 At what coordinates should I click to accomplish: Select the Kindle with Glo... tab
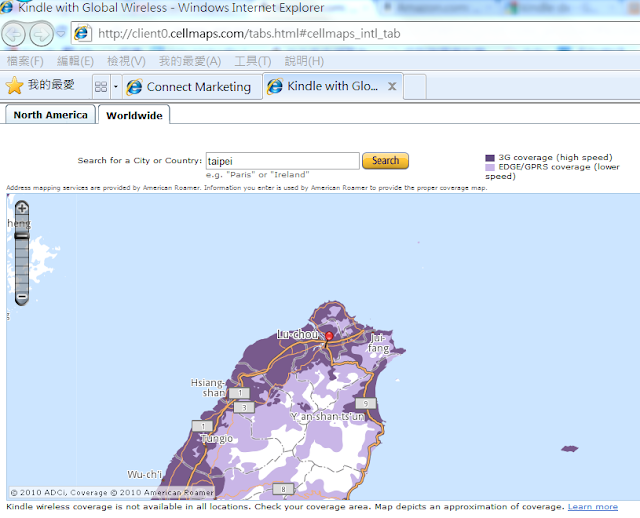pos(333,86)
